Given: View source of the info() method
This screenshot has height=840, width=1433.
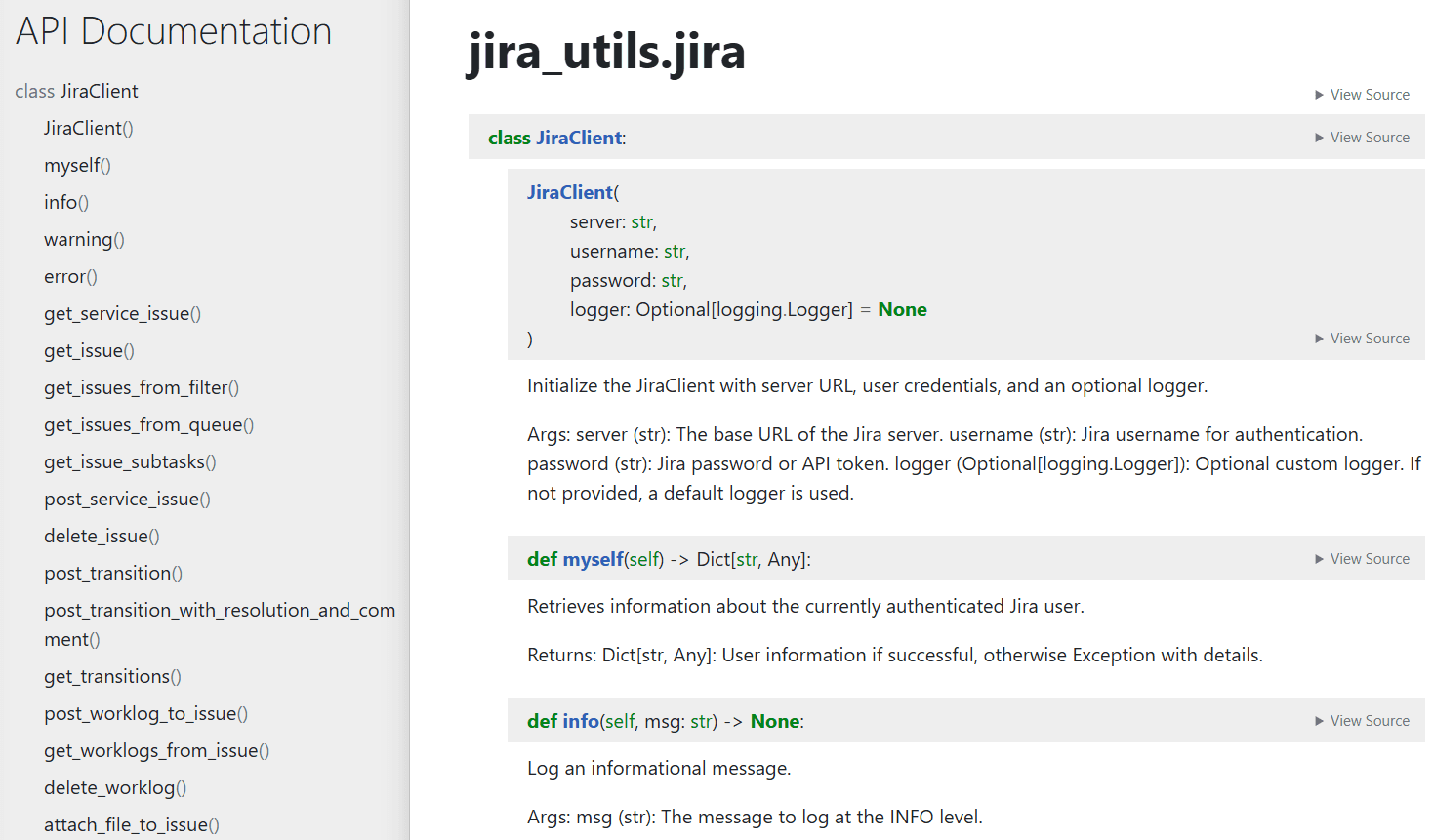Looking at the screenshot, I should click(x=1362, y=720).
